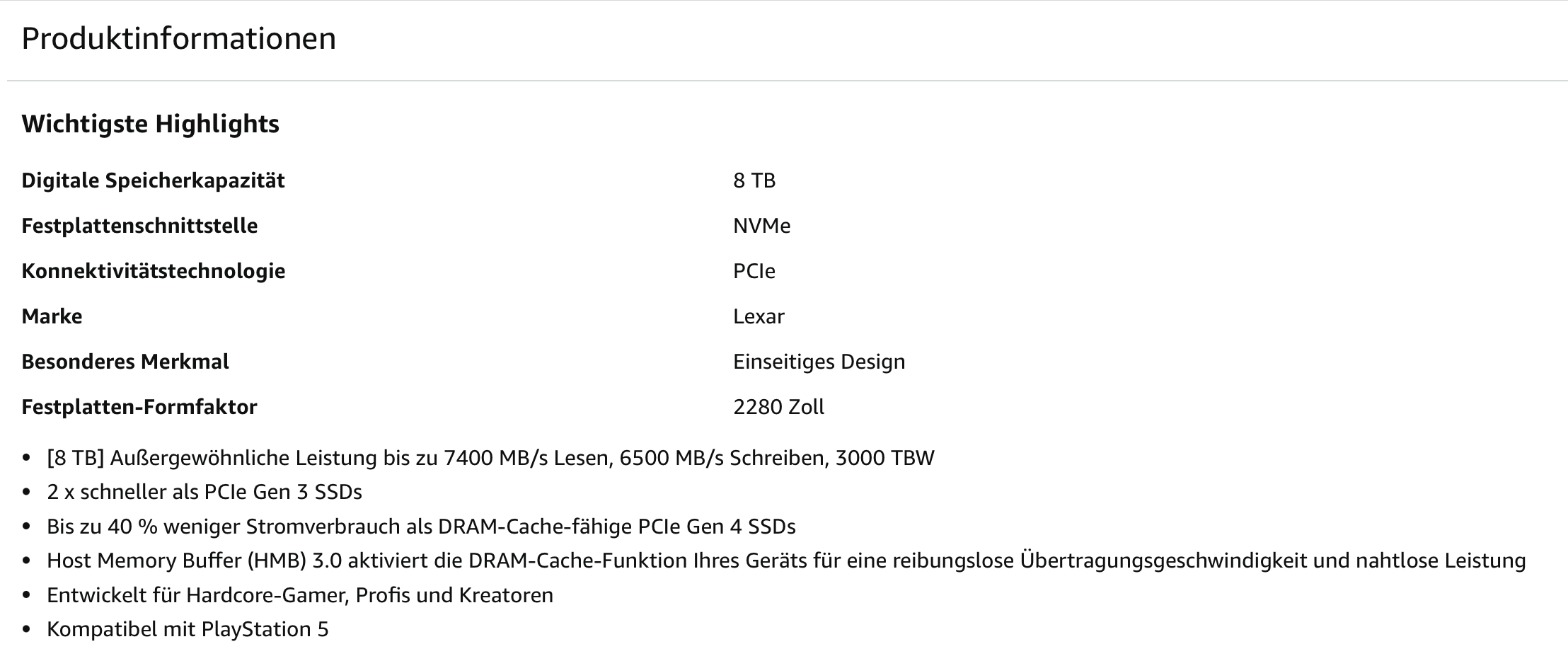Screen dimensions: 1568x661
Task: Click the 7400 MB/s Lesen bullet point
Action: point(491,458)
